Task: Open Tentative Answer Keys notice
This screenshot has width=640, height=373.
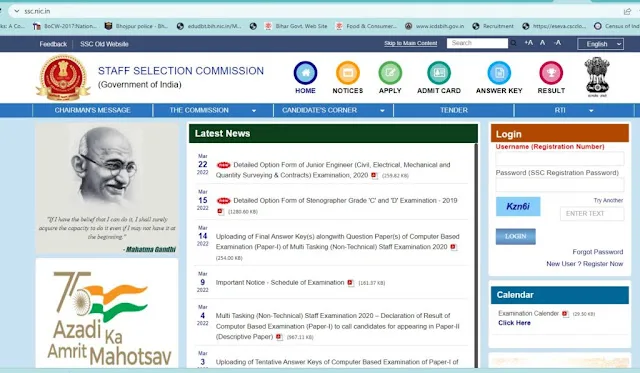Action: (337, 362)
